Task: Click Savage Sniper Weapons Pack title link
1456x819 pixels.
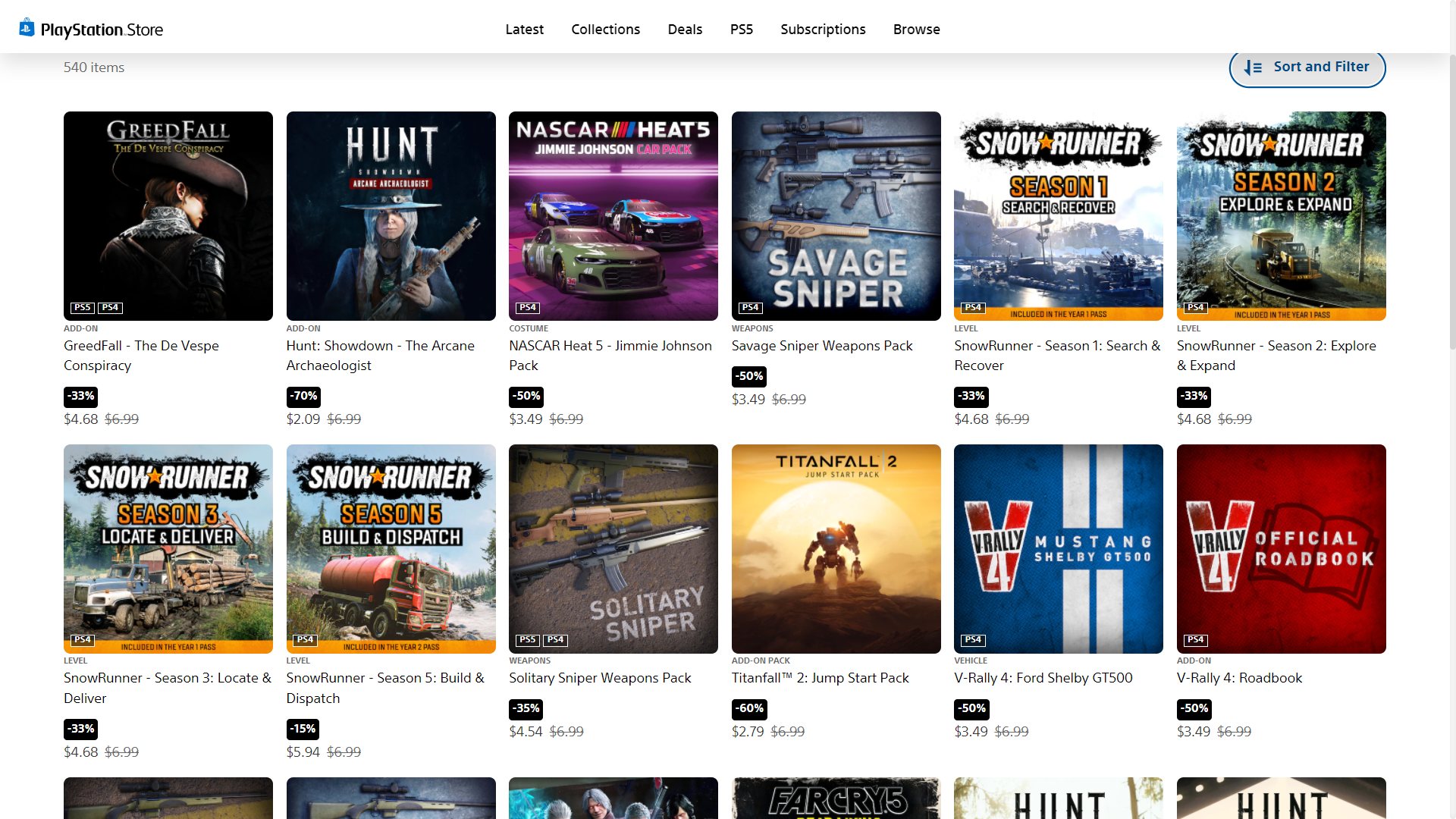Action: (x=822, y=346)
